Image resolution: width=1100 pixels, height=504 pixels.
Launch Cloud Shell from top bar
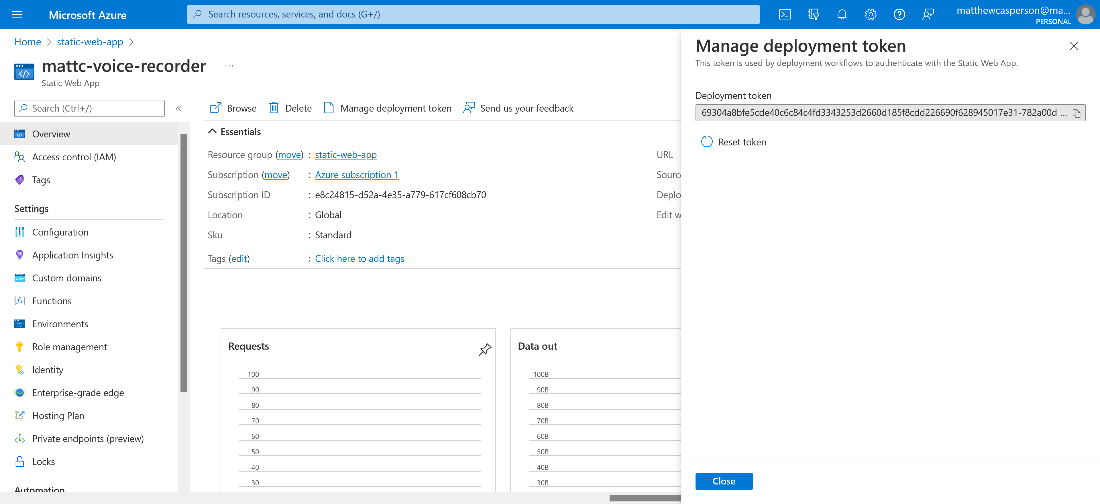[786, 14]
